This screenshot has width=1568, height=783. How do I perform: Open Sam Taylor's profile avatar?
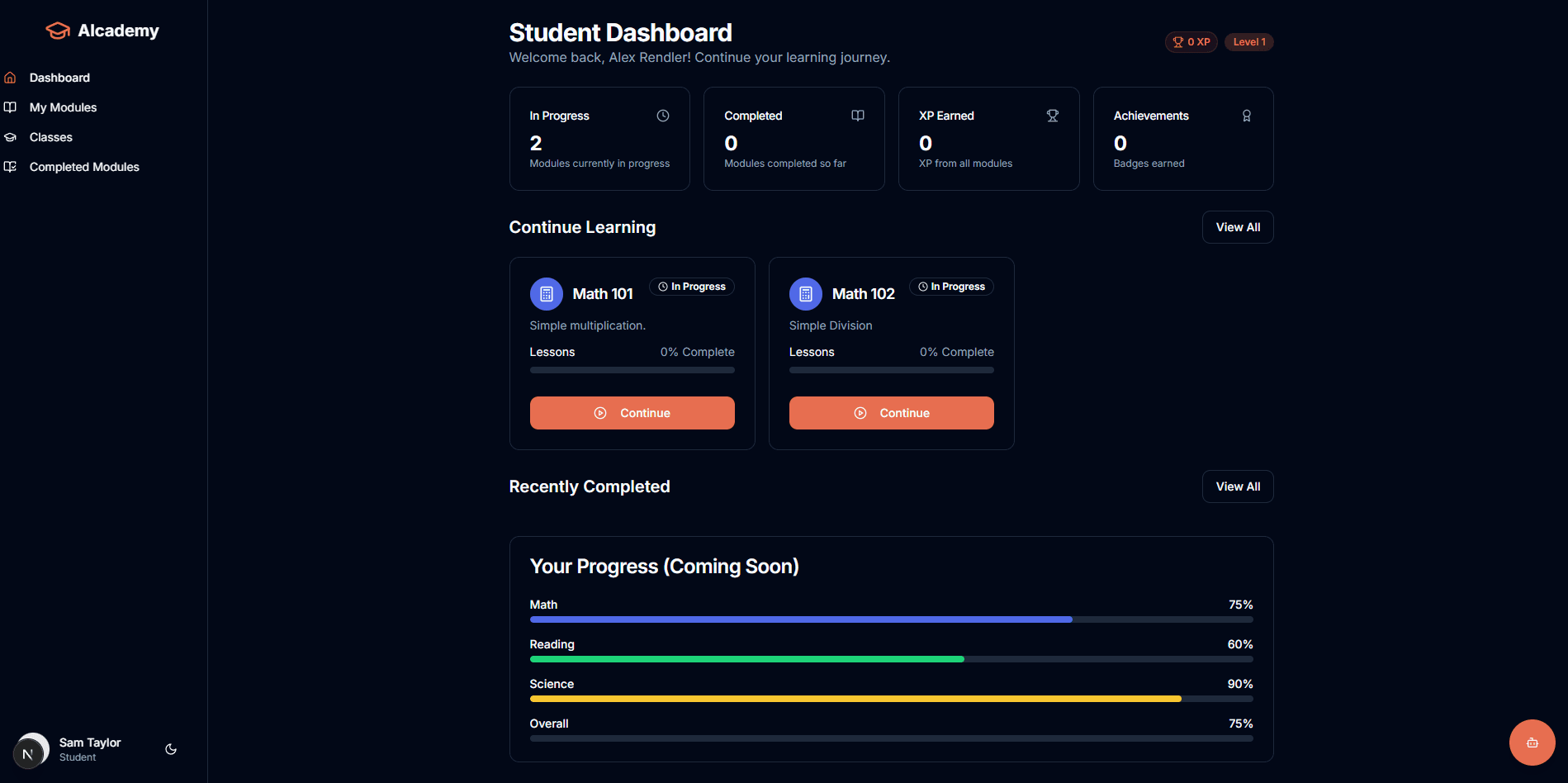pos(31,748)
